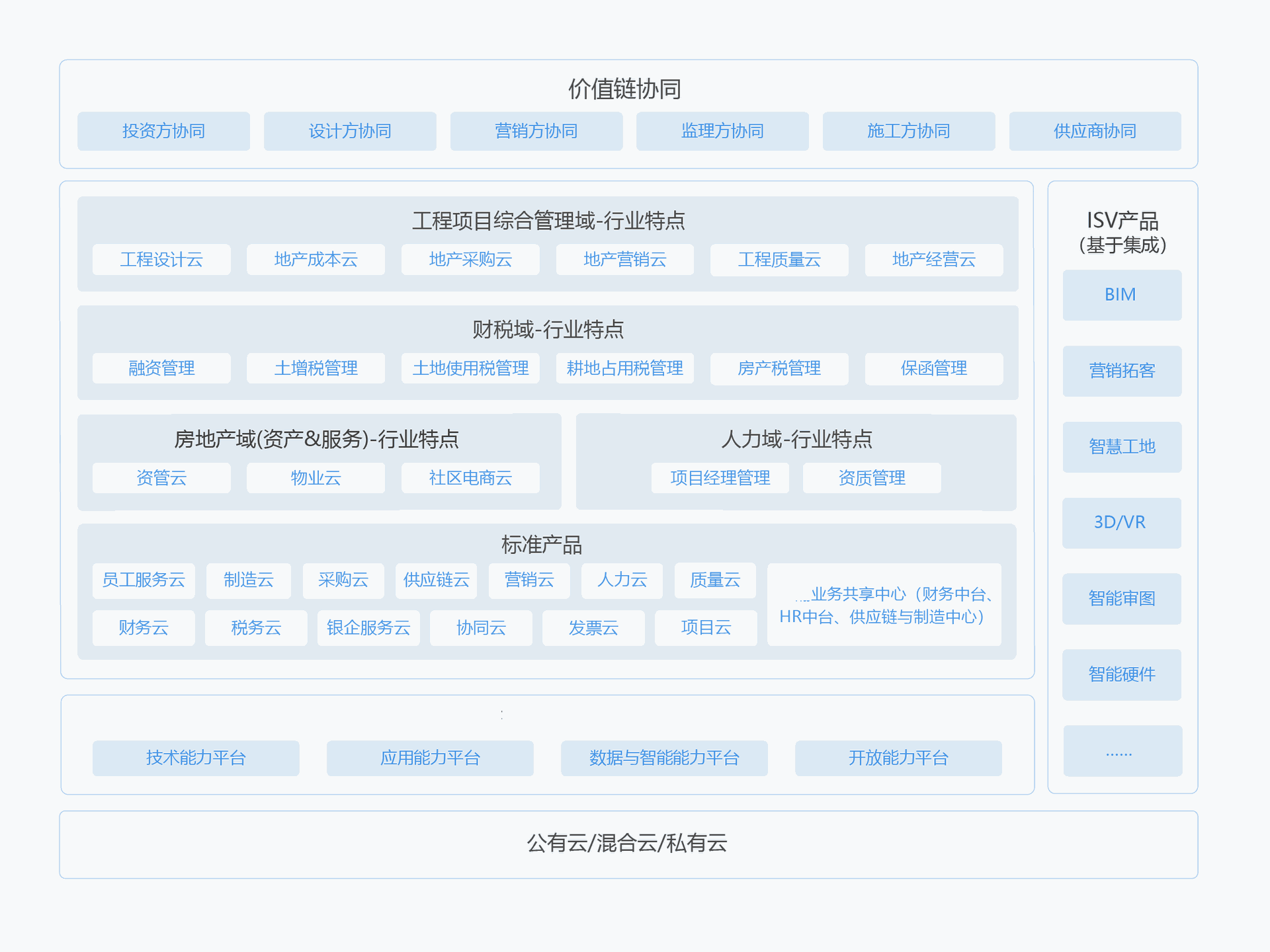This screenshot has width=1270, height=952.
Task: Select the 房产税管理 item
Action: point(779,368)
